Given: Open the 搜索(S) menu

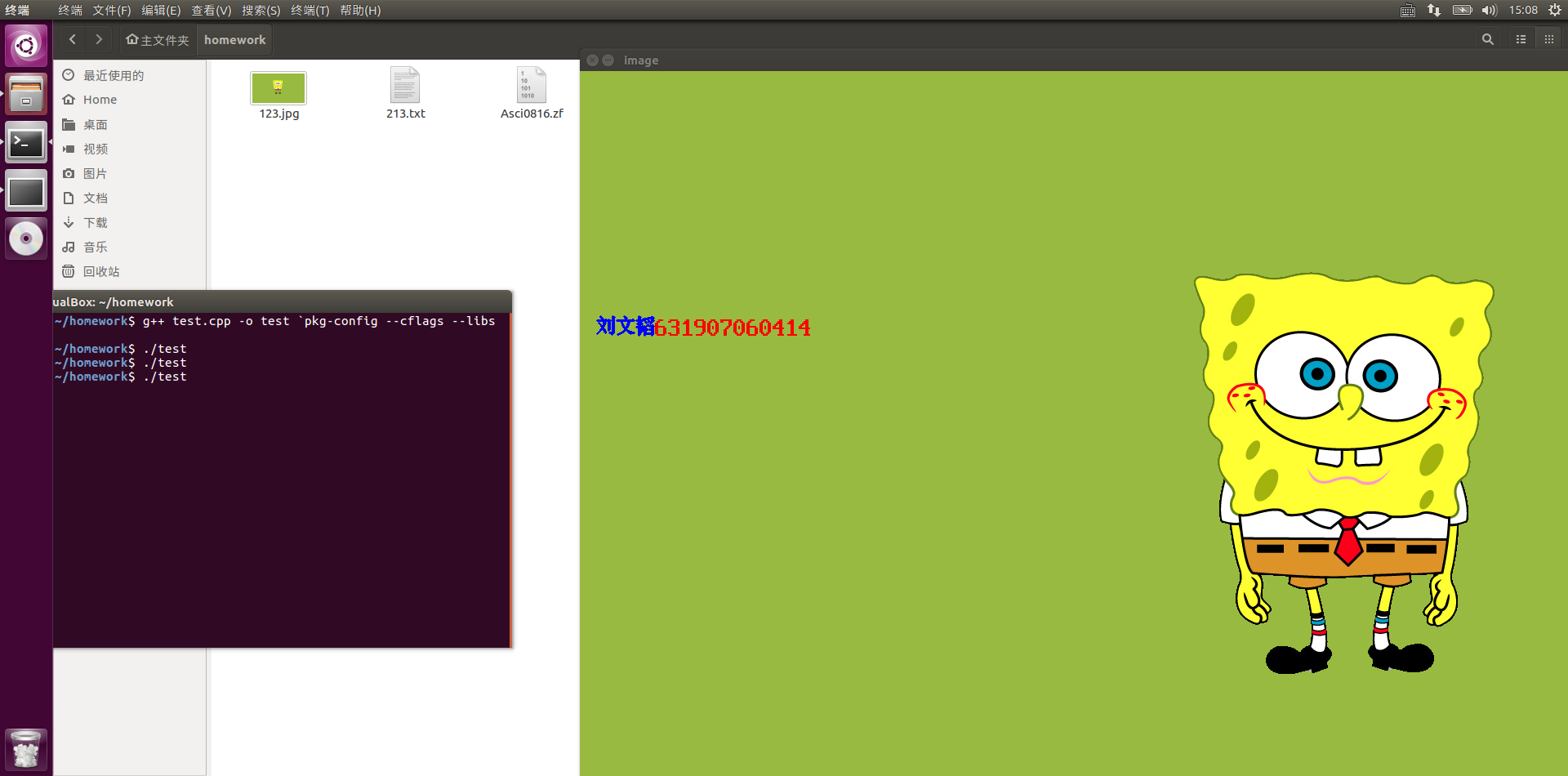Looking at the screenshot, I should pos(261,11).
